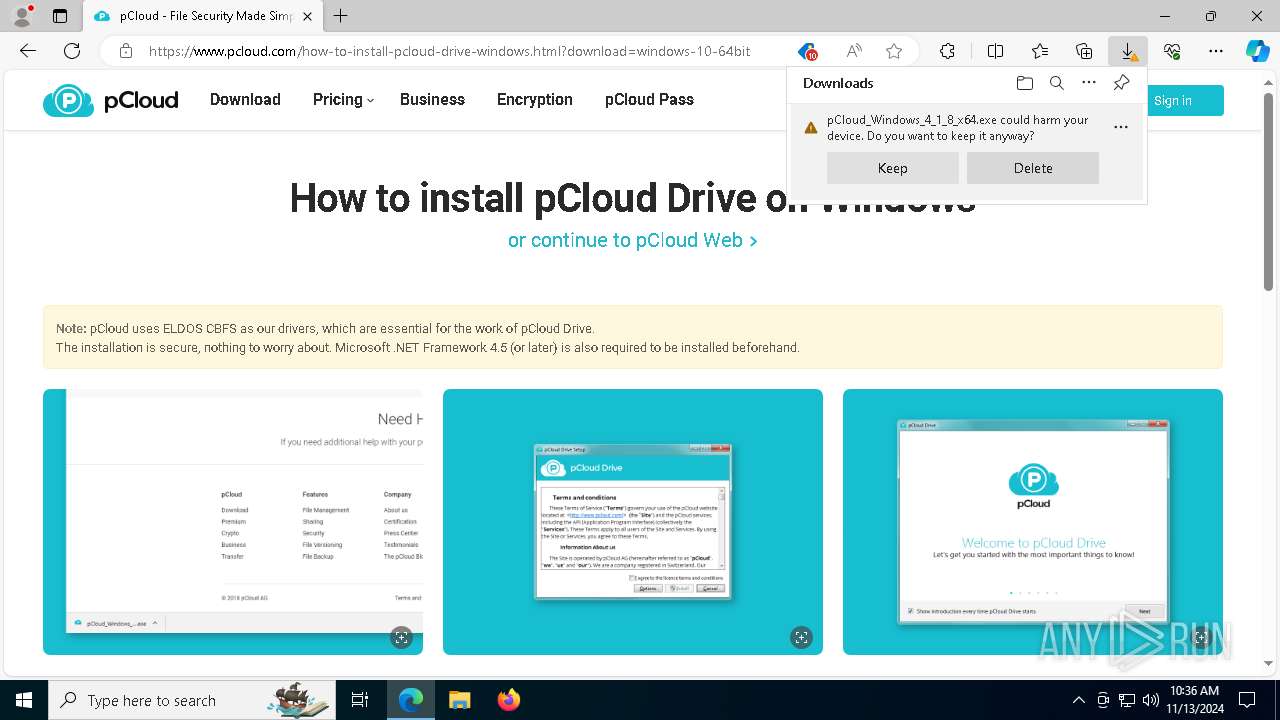Image resolution: width=1280 pixels, height=720 pixels.
Task: Delete the pCloud_Windows exe download
Action: coord(1033,168)
